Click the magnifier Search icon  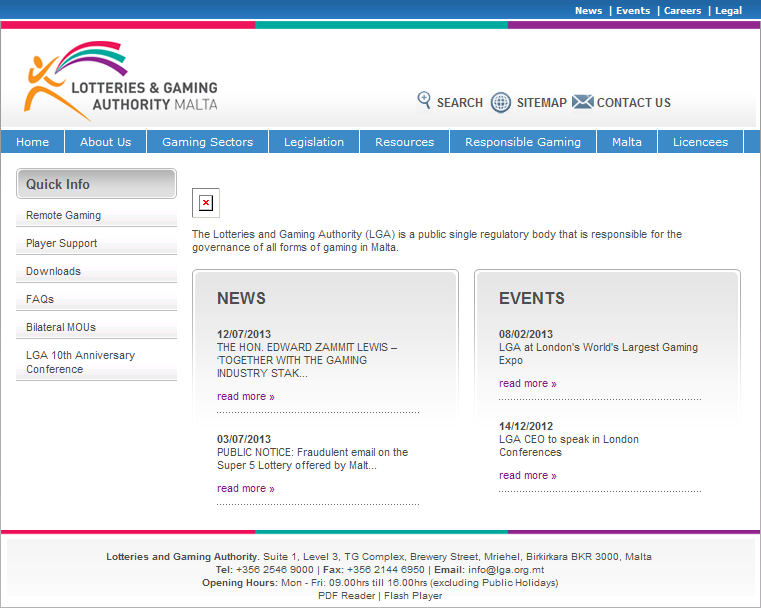tap(424, 100)
